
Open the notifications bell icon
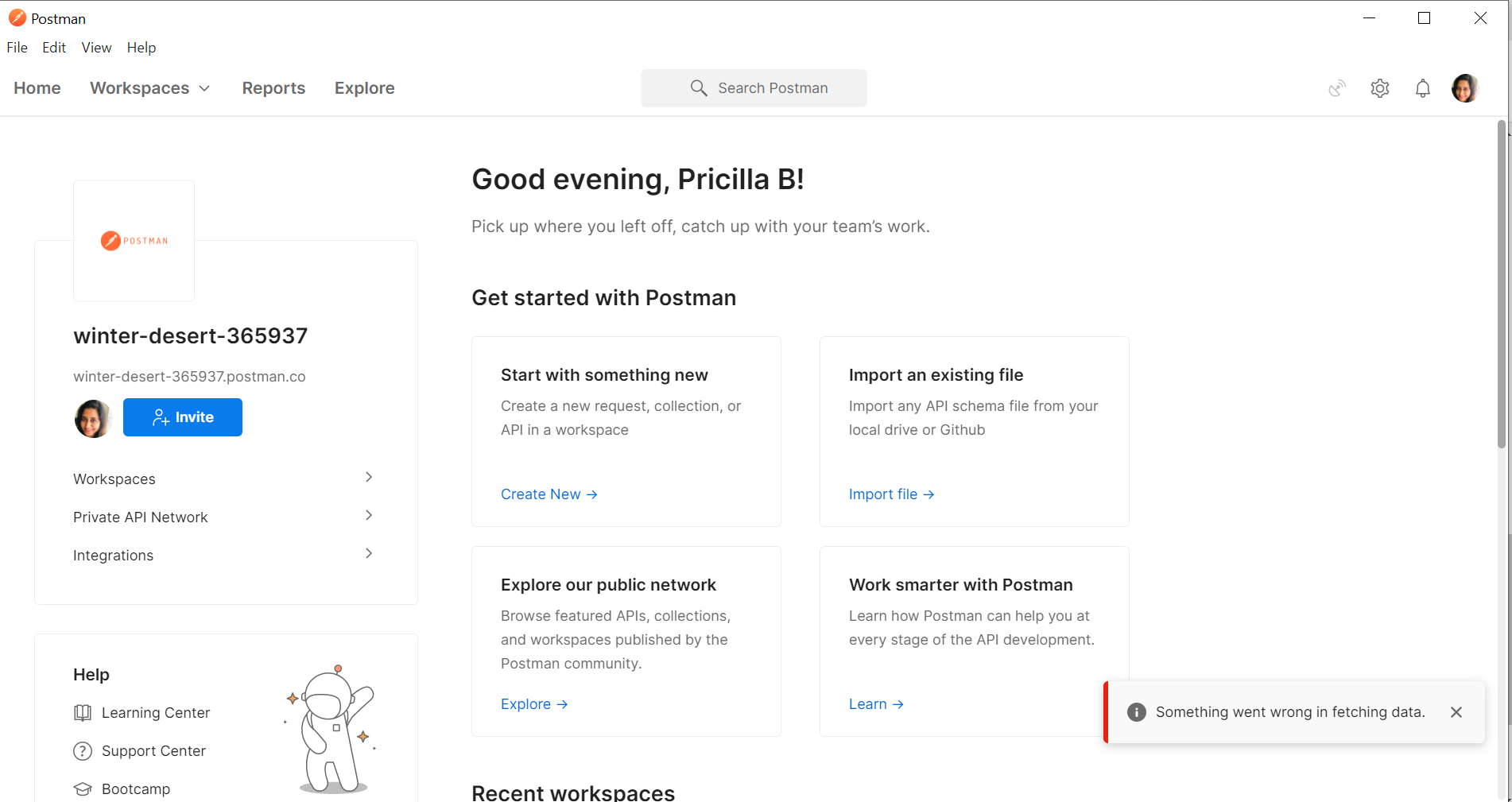tap(1423, 88)
